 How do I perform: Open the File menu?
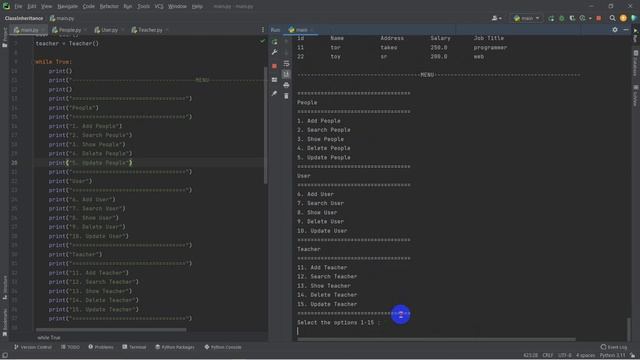18,7
